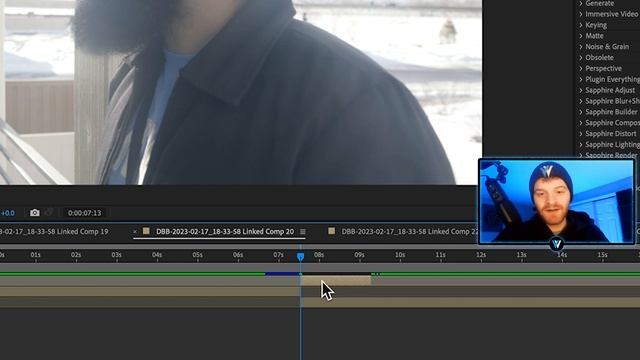Image resolution: width=640 pixels, height=360 pixels.
Task: Expand the Noise & Grain effects category
Action: 581,47
